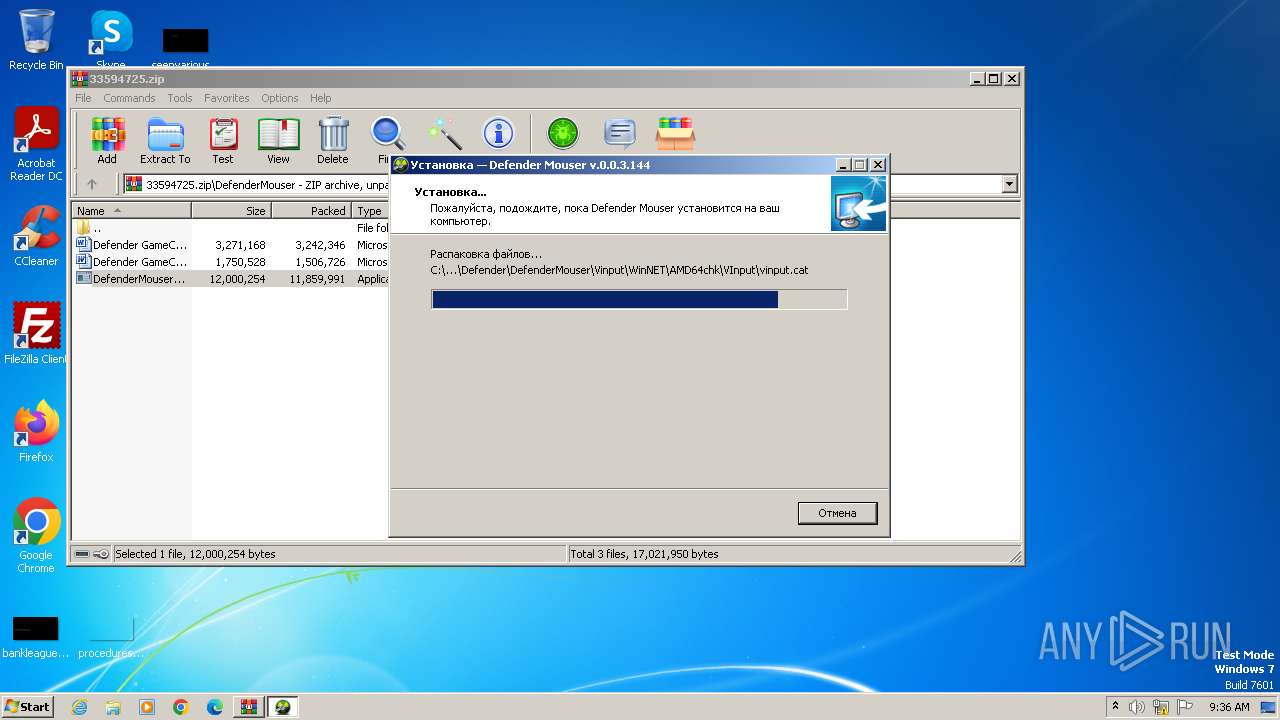Select the procedures desktop file

[111, 637]
